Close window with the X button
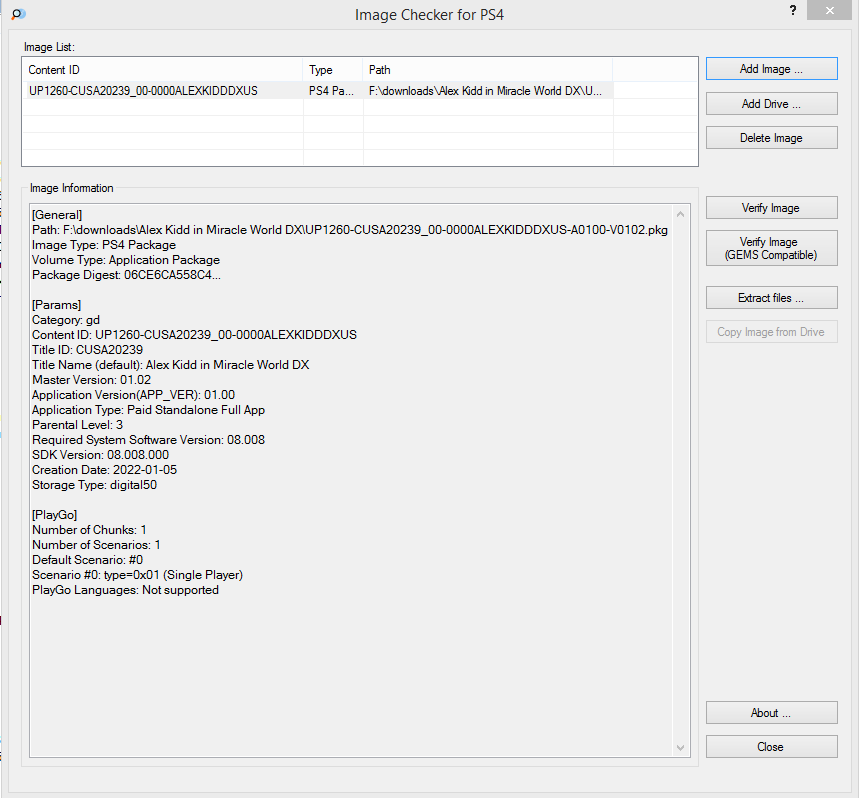 [x=829, y=10]
